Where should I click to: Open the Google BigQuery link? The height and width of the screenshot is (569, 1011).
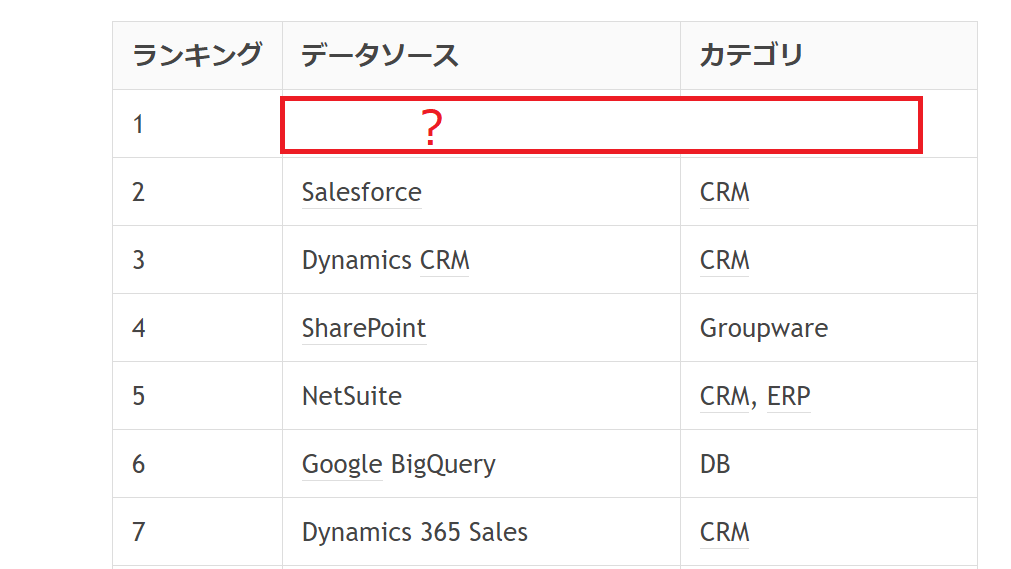[342, 464]
